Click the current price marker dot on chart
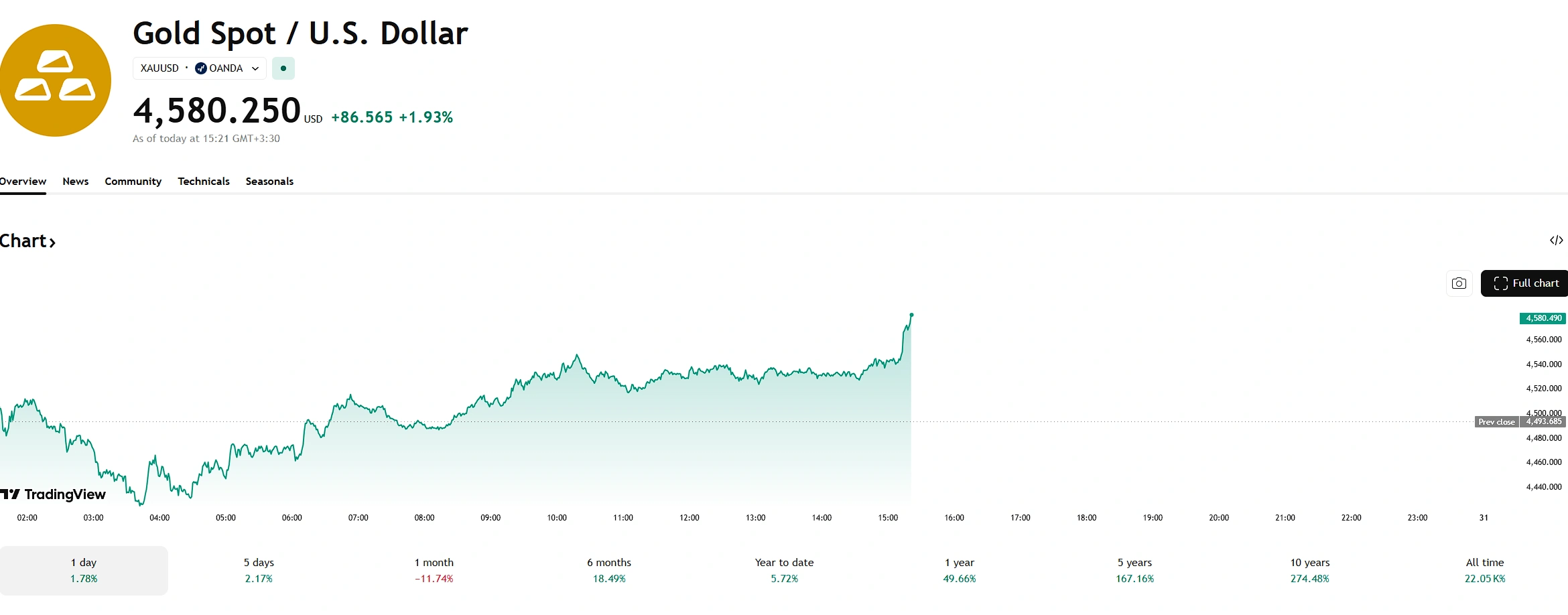Image resolution: width=1568 pixels, height=615 pixels. [911, 314]
